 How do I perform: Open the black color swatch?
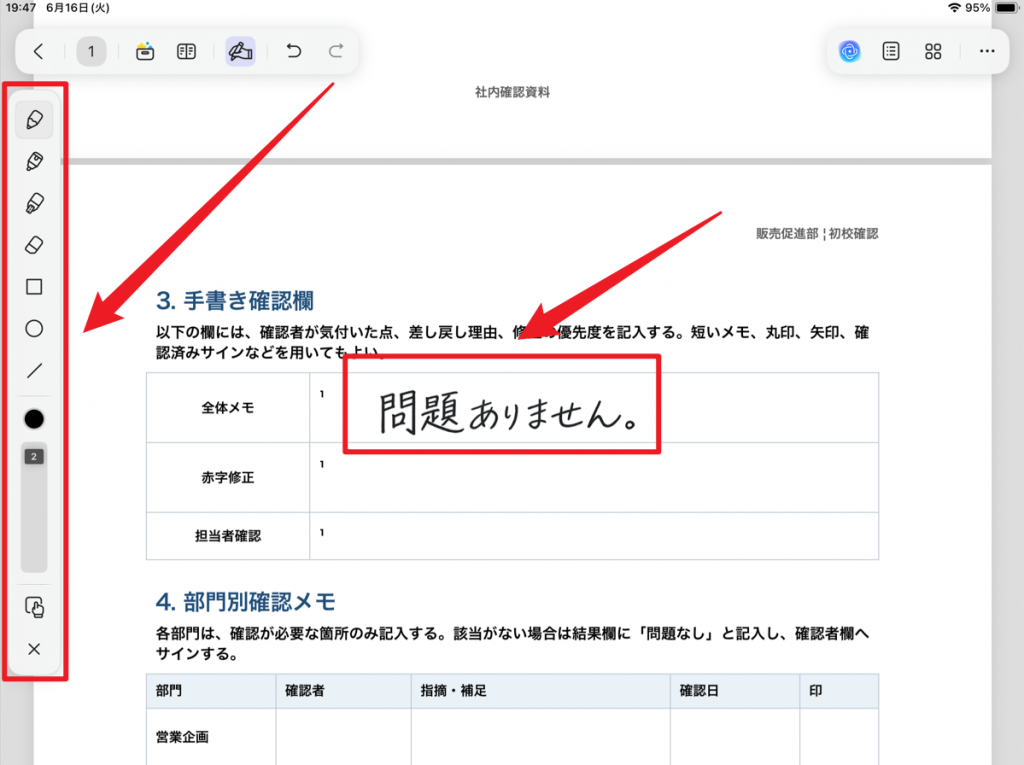(x=34, y=419)
